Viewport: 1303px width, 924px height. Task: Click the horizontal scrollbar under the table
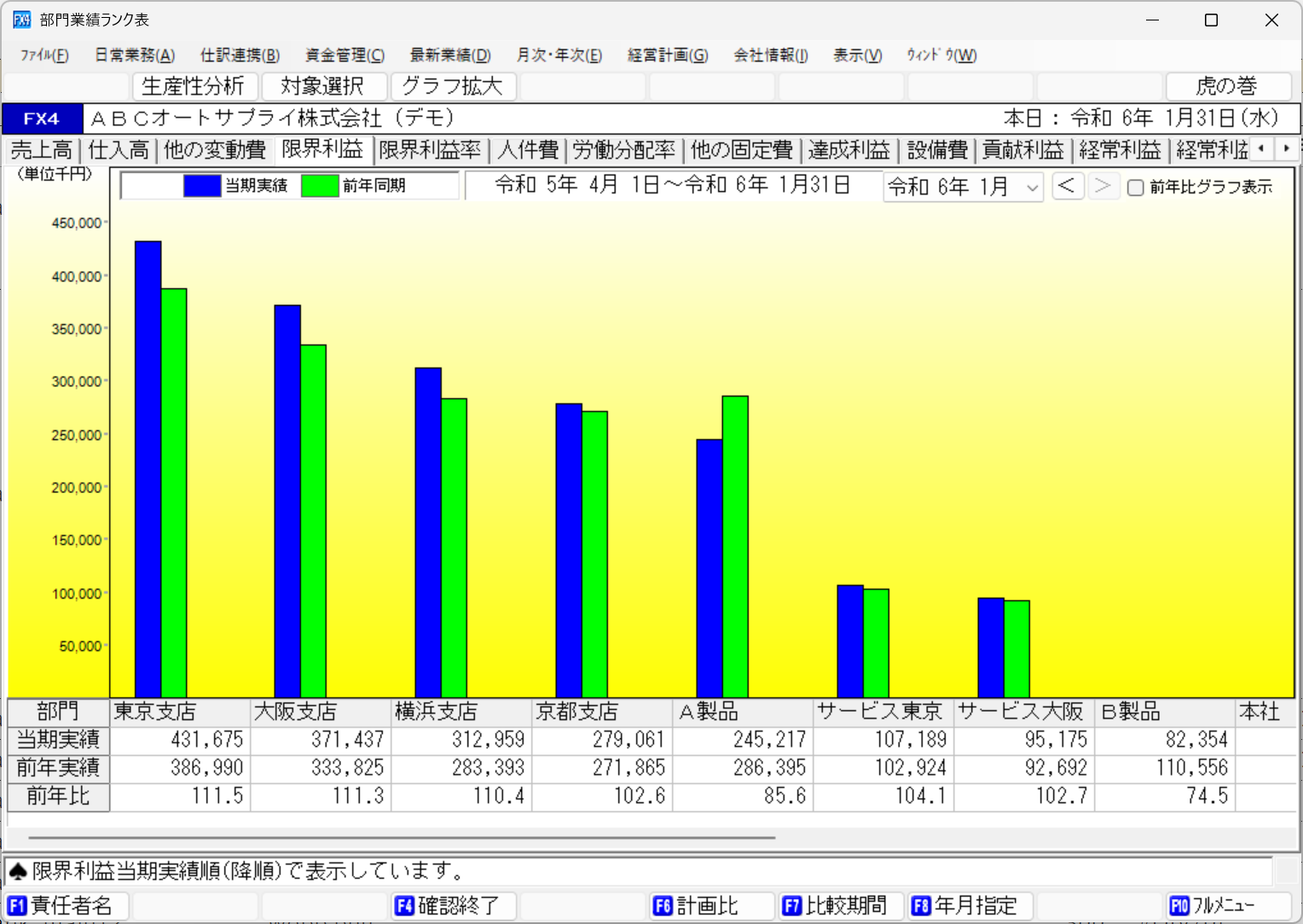point(401,838)
